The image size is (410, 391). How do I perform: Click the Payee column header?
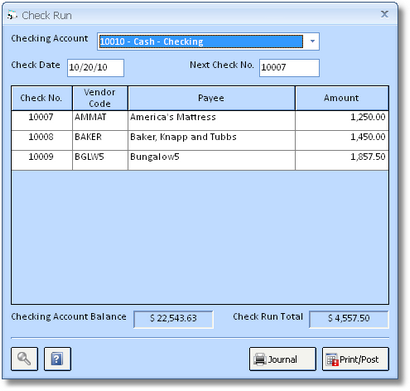211,98
